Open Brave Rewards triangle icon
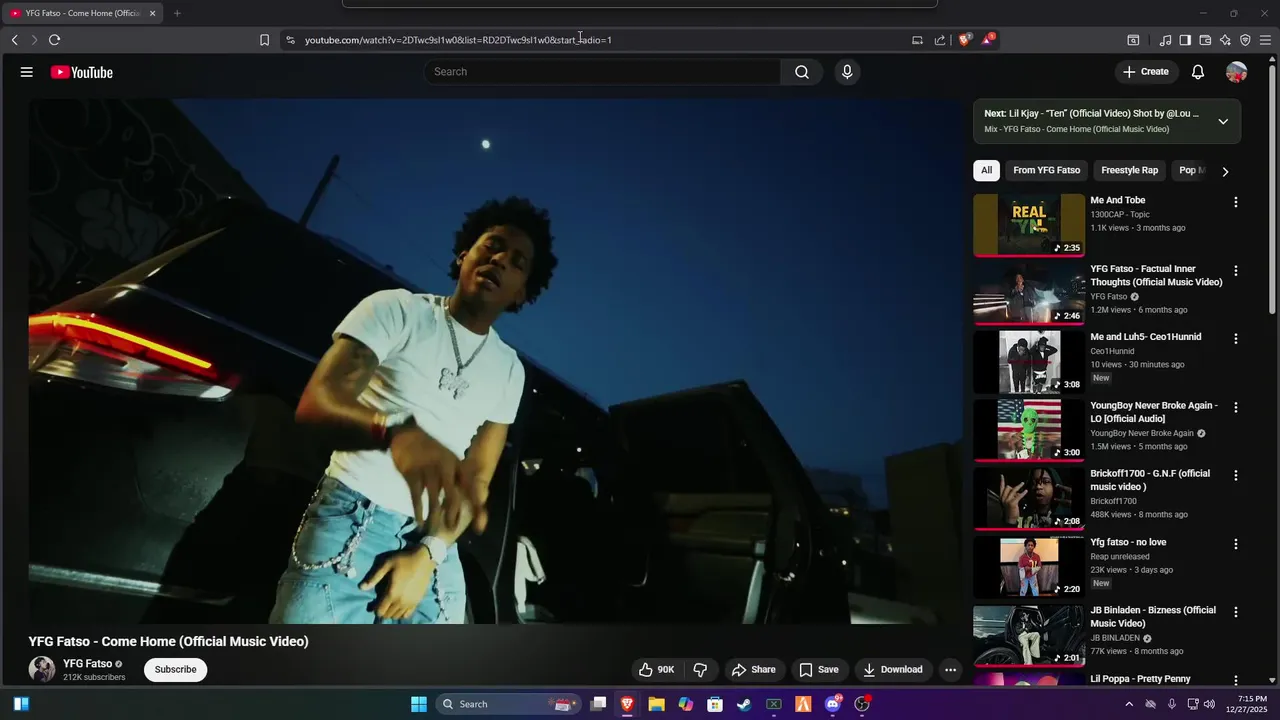Image resolution: width=1280 pixels, height=720 pixels. click(988, 40)
